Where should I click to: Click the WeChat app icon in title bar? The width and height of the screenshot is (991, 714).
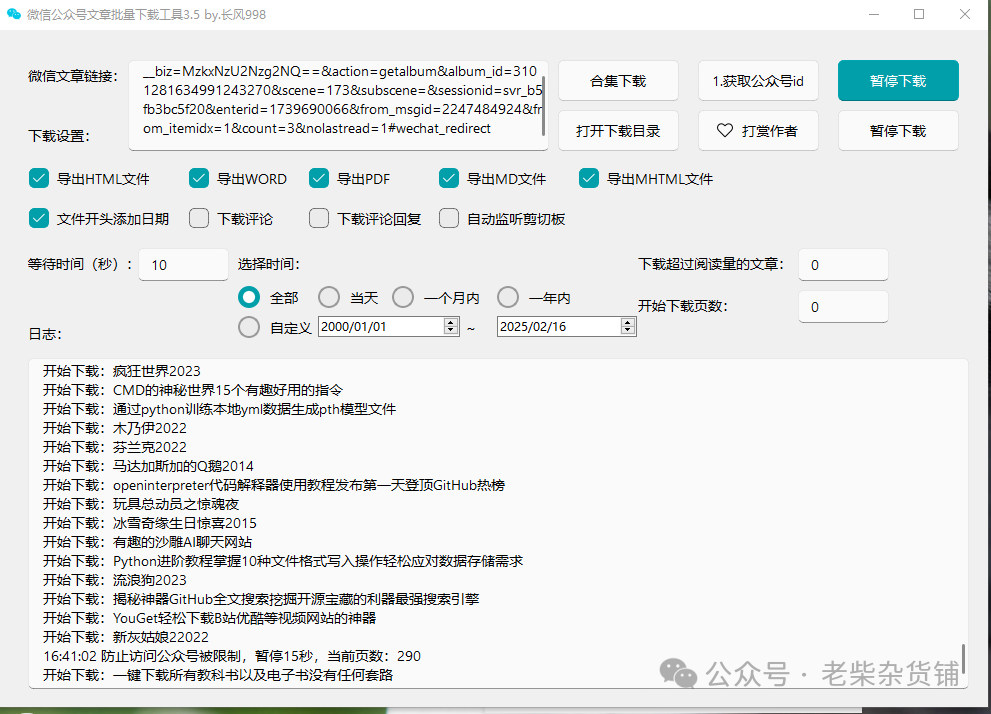[13, 14]
